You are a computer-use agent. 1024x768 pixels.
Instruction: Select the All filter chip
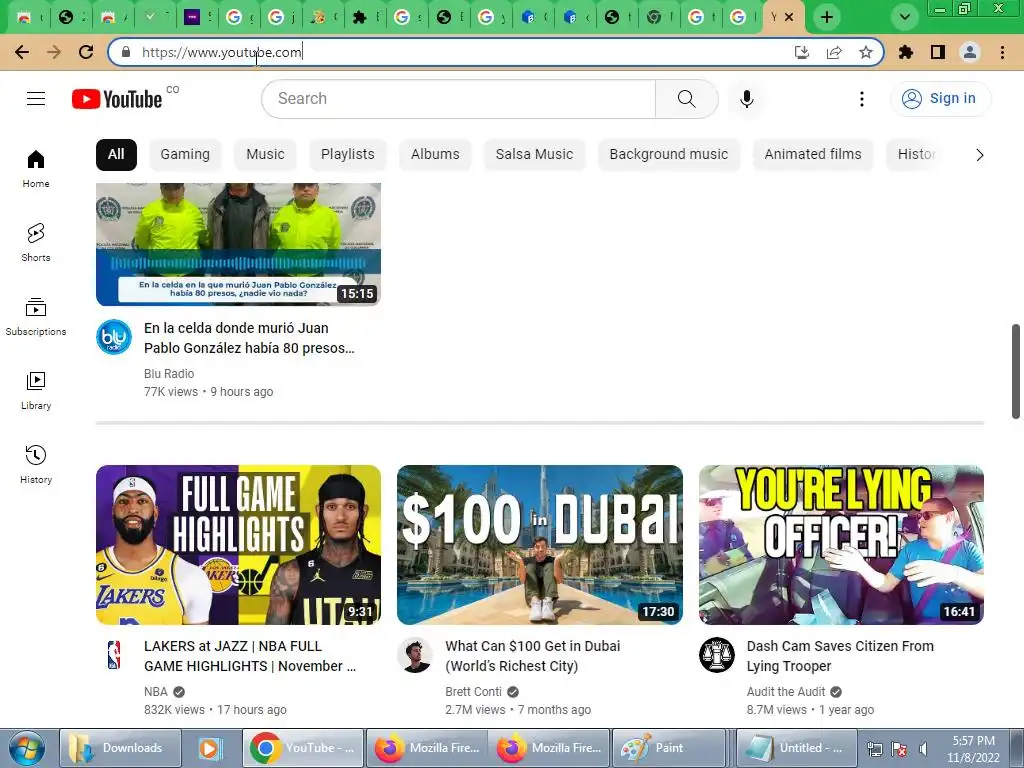point(116,155)
